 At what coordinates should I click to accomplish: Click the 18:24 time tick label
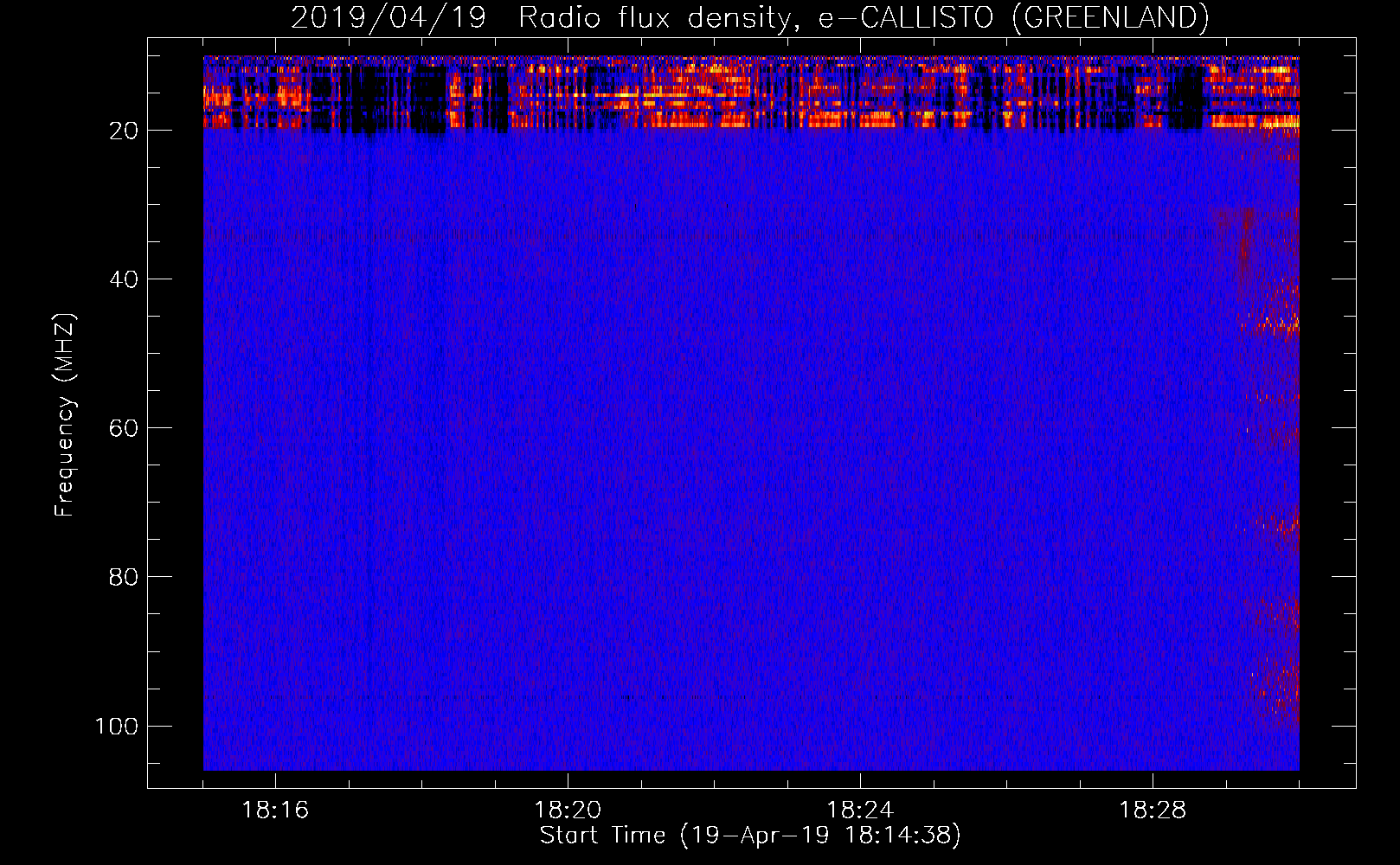(860, 811)
